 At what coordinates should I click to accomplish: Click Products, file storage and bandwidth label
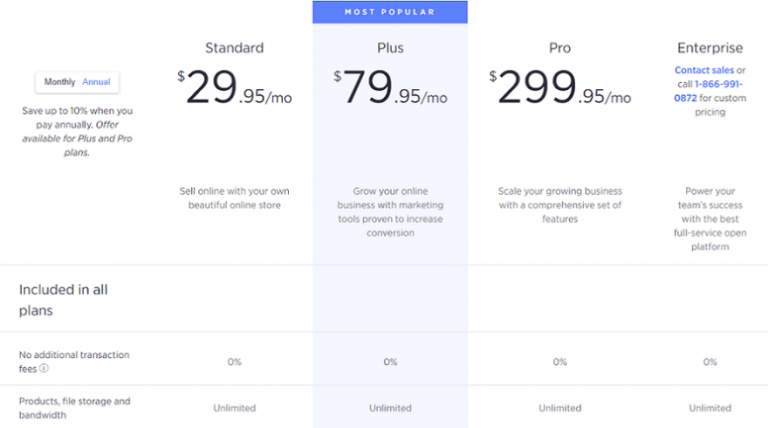(x=74, y=407)
